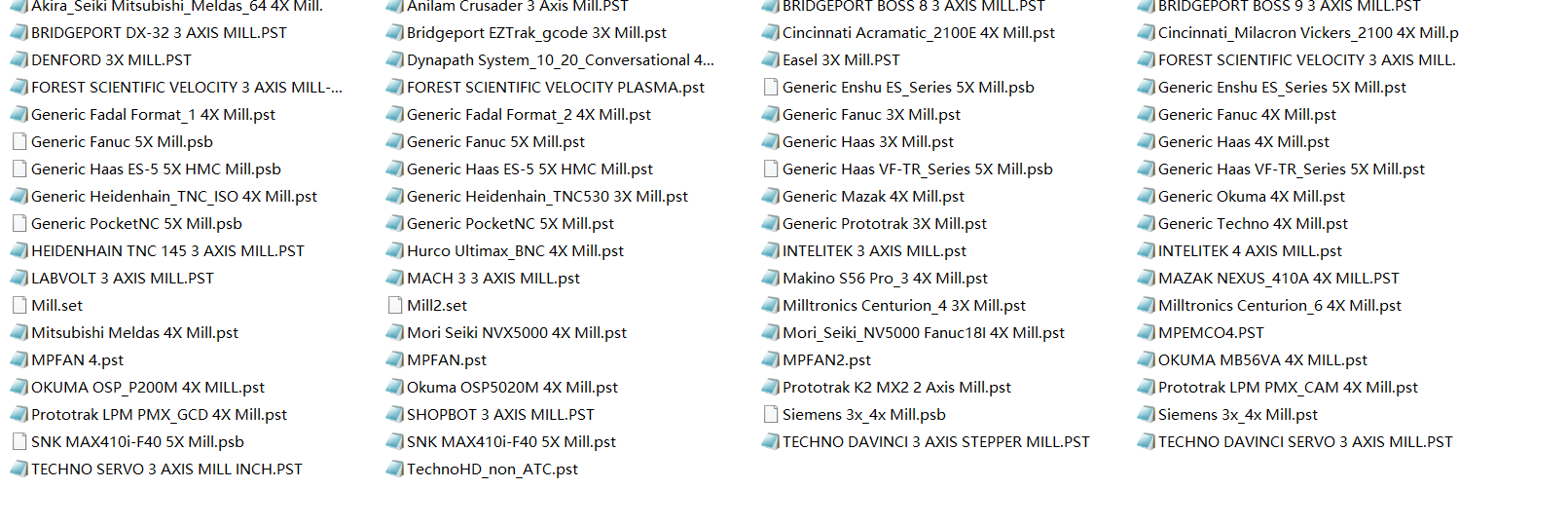Click the icon of Generic Haas ES-5 5X HMC Mill.psb

(x=18, y=169)
